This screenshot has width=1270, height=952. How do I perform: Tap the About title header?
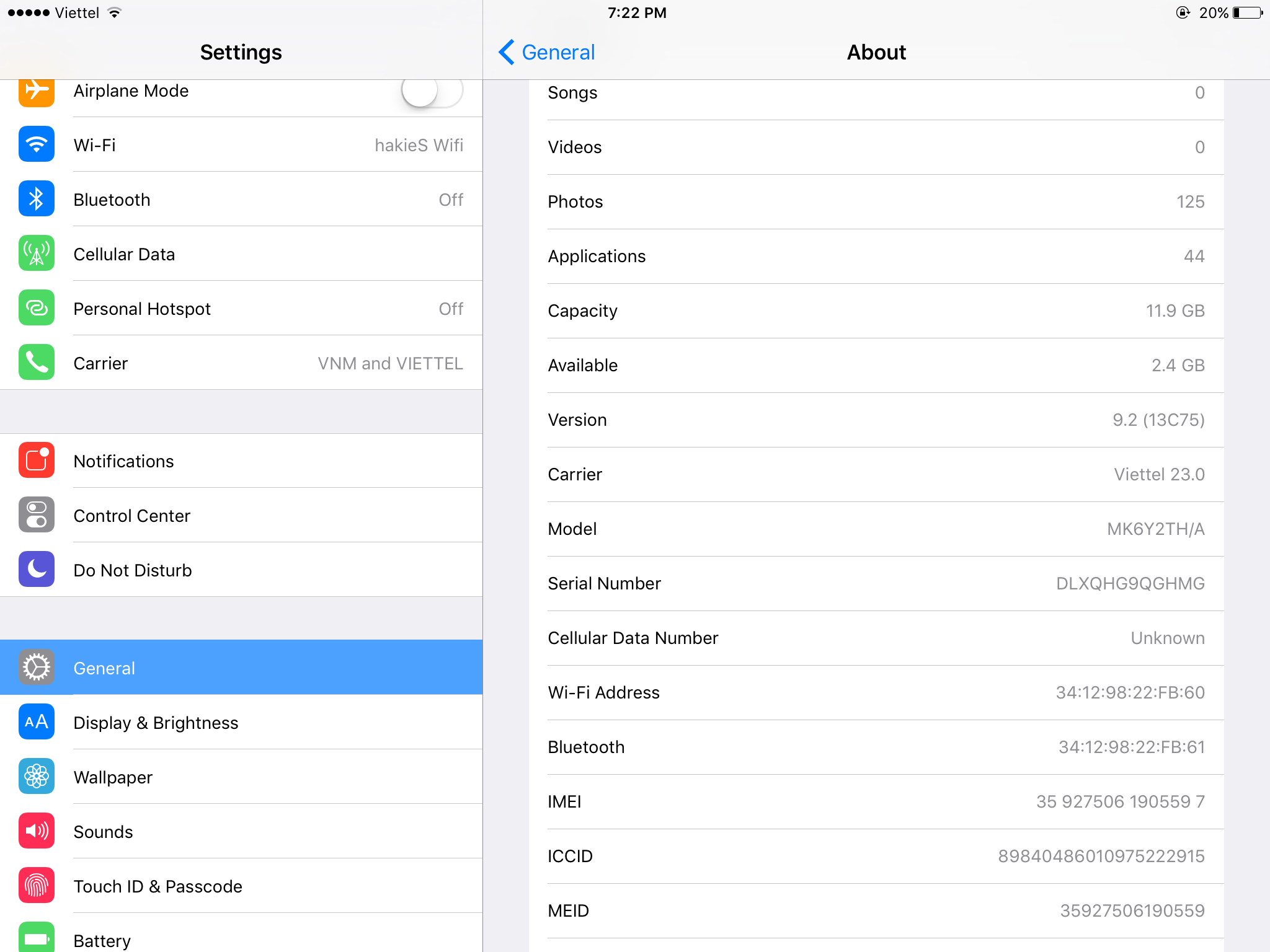tap(876, 52)
